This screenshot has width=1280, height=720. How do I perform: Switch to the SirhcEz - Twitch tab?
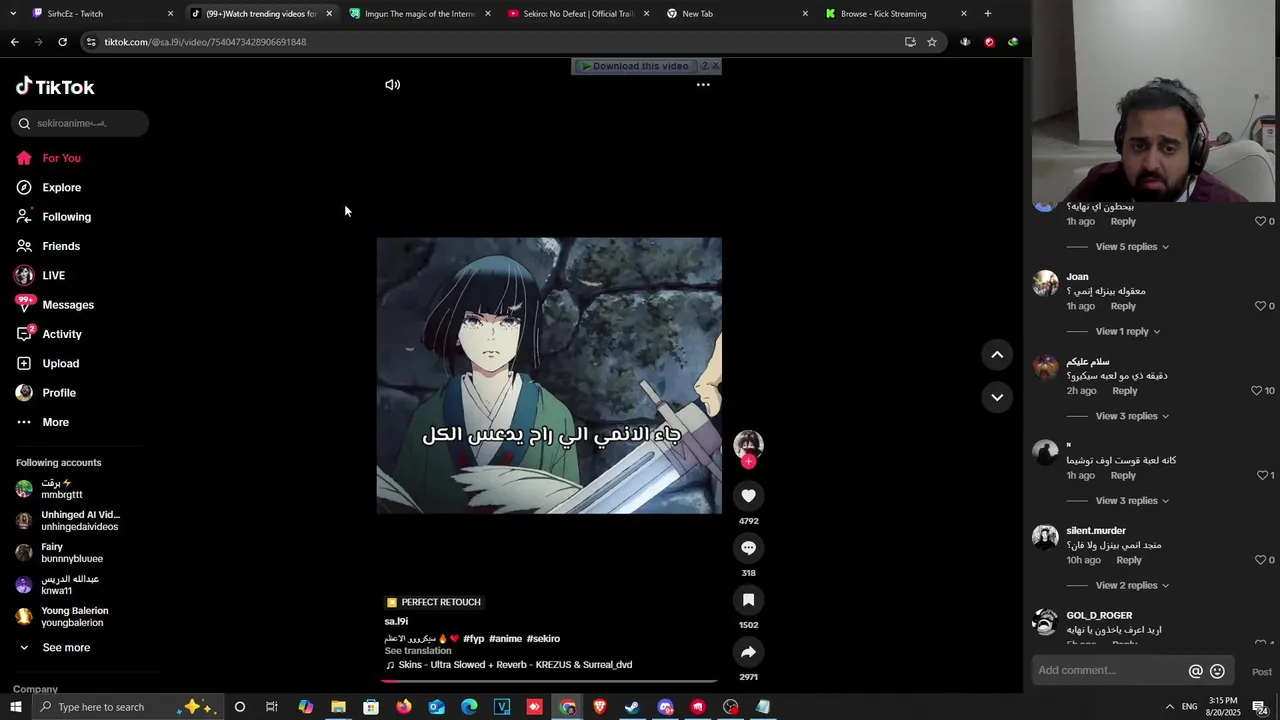[x=100, y=13]
